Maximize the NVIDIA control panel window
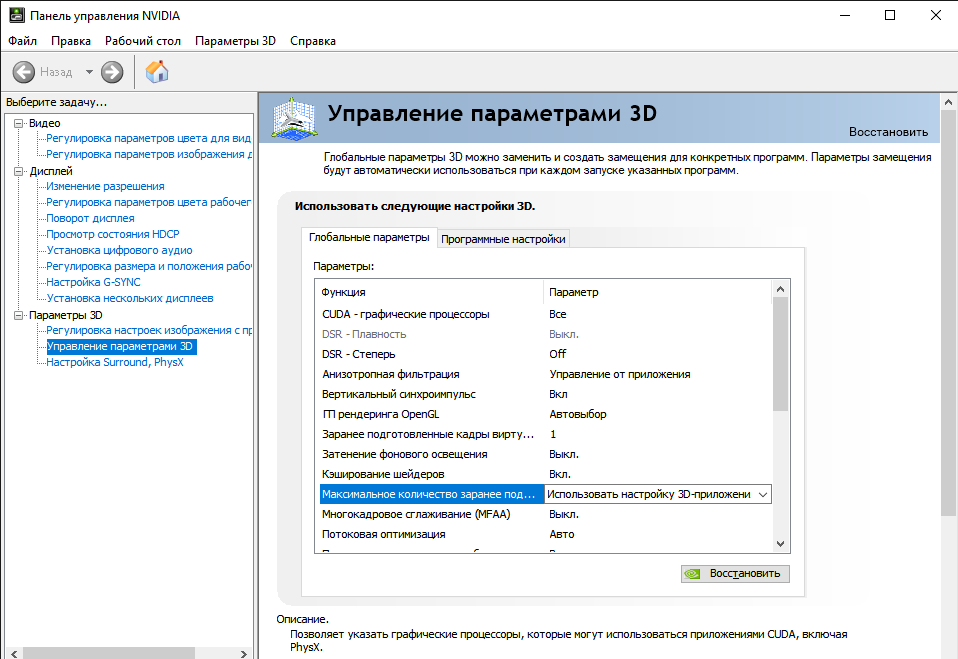Screen dimensions: 958x659 [890, 15]
